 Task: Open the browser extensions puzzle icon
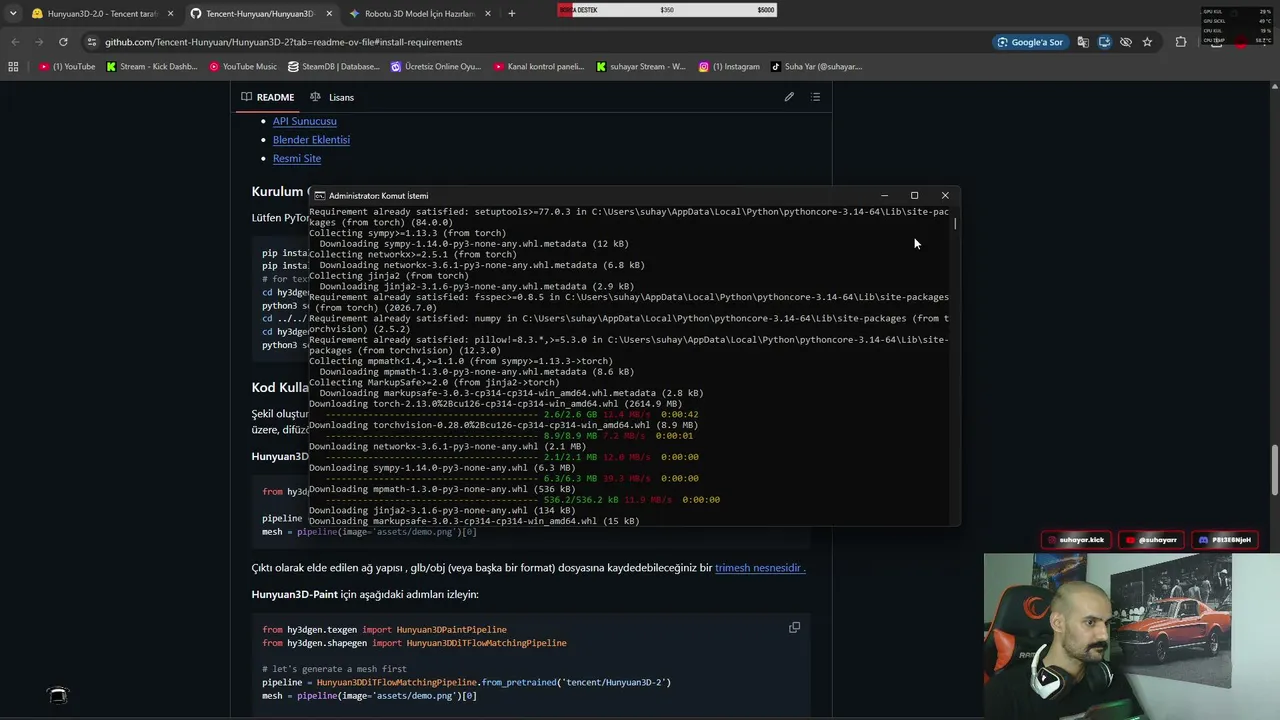tap(1181, 42)
